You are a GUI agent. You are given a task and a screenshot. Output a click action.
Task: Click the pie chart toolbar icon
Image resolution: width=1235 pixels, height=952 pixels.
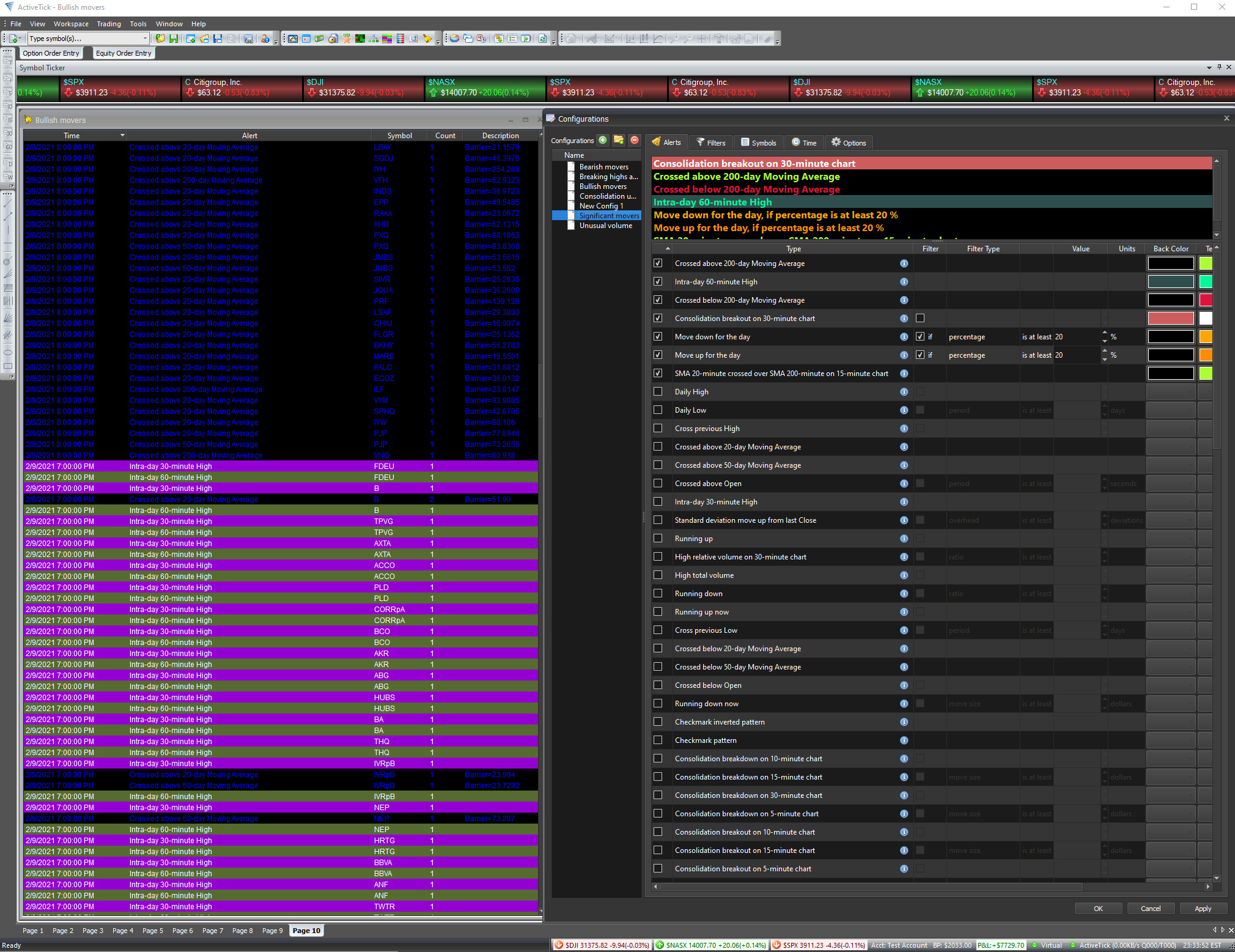click(454, 39)
